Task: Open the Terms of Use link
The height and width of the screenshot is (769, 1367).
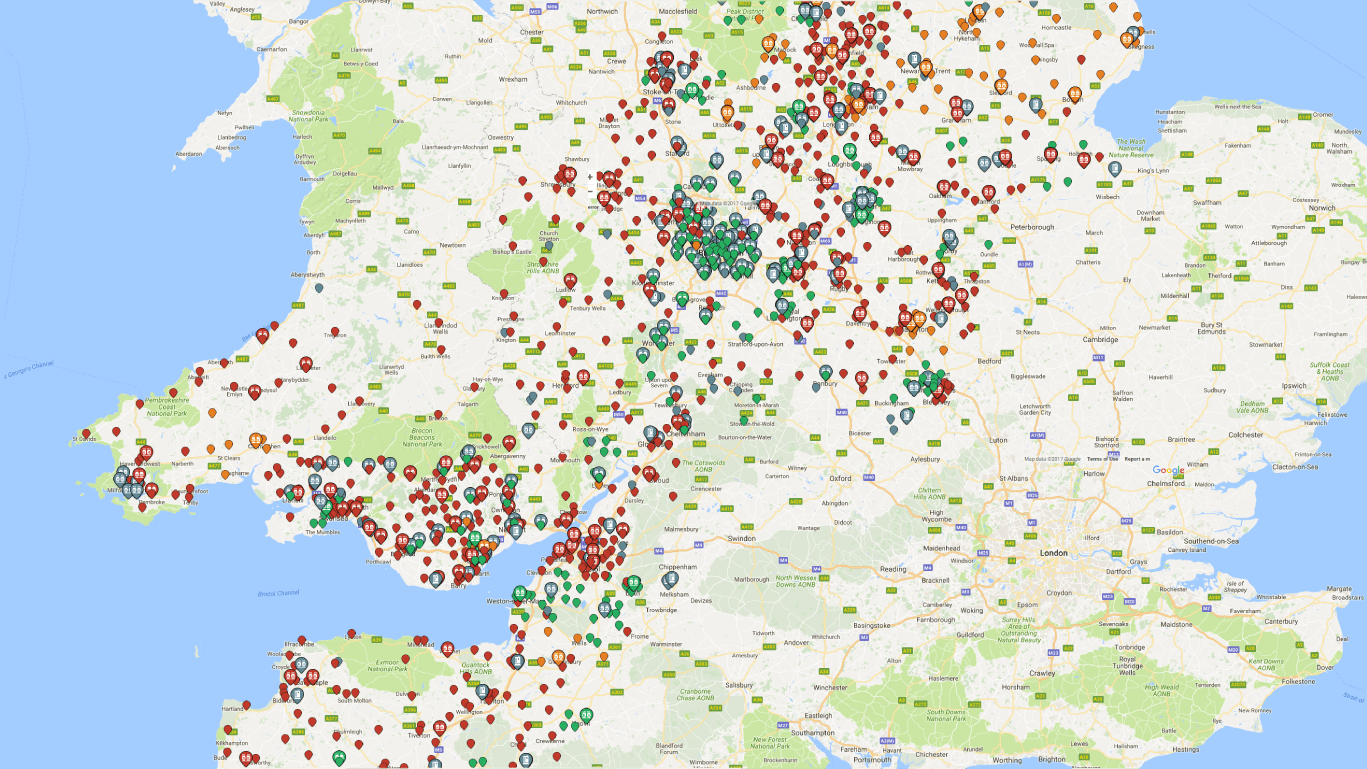Action: (x=1102, y=459)
